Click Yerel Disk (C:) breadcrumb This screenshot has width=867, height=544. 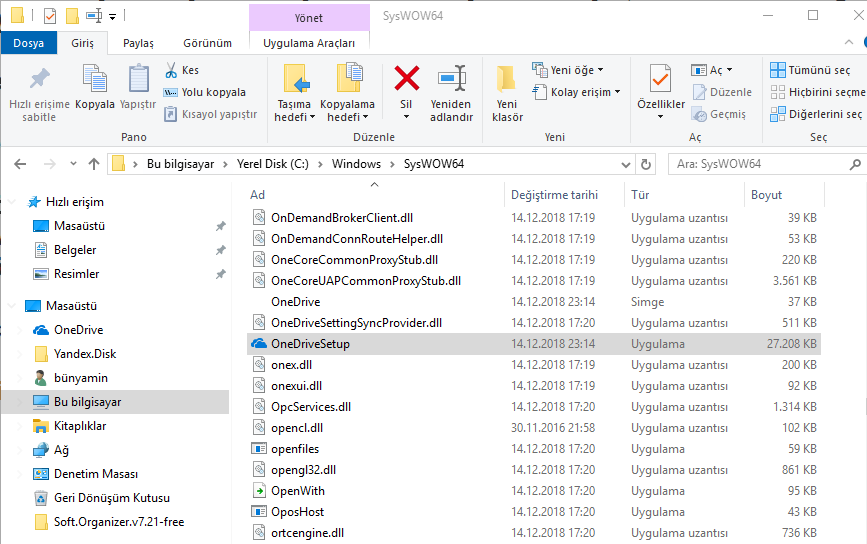point(273,164)
